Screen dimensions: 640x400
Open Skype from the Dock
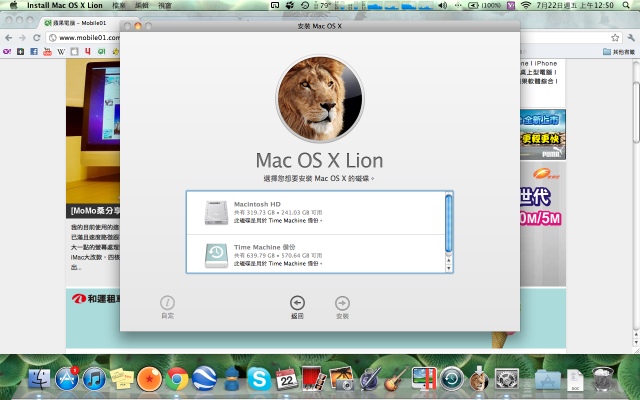coord(259,379)
